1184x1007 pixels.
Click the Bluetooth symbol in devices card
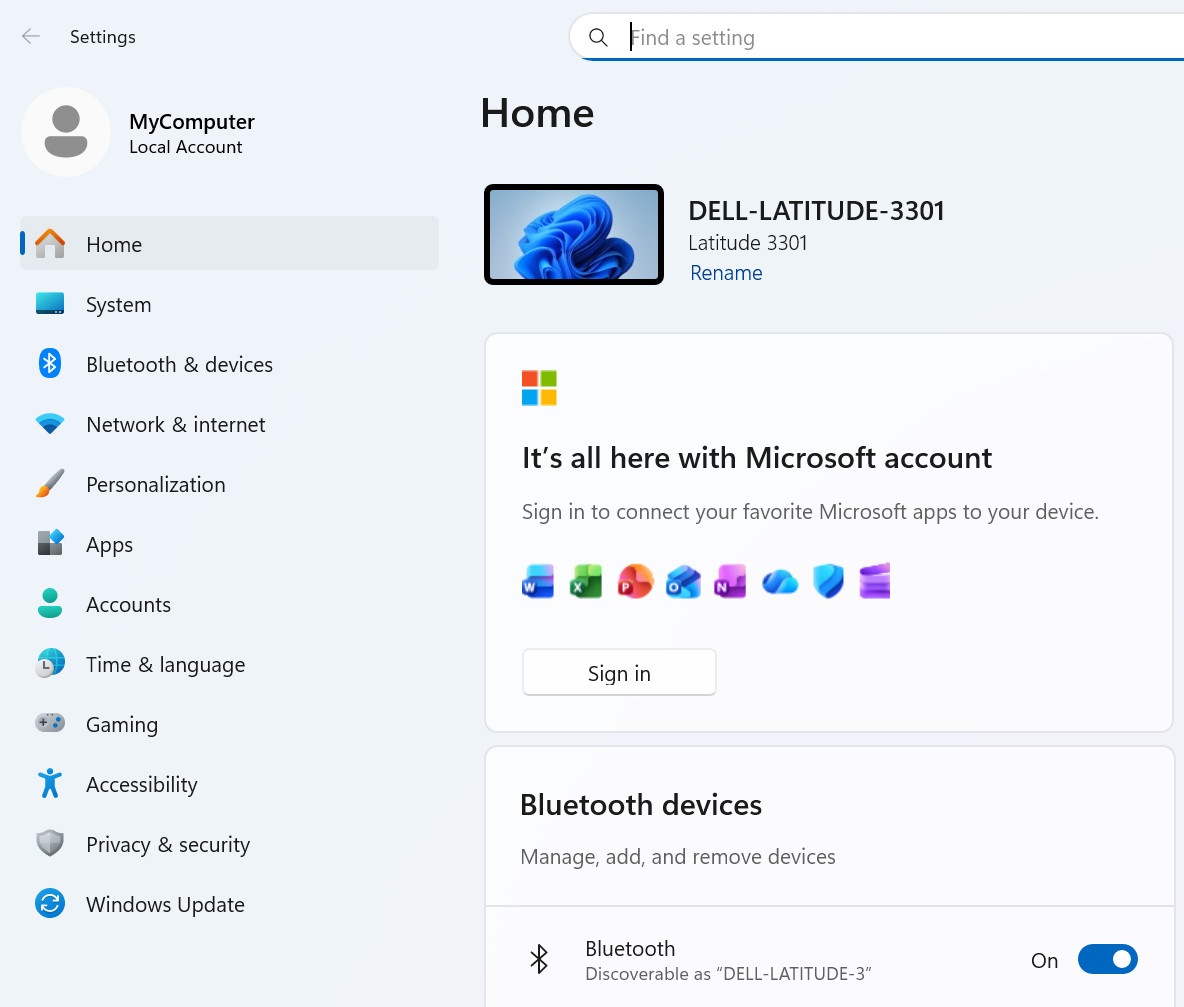(538, 959)
